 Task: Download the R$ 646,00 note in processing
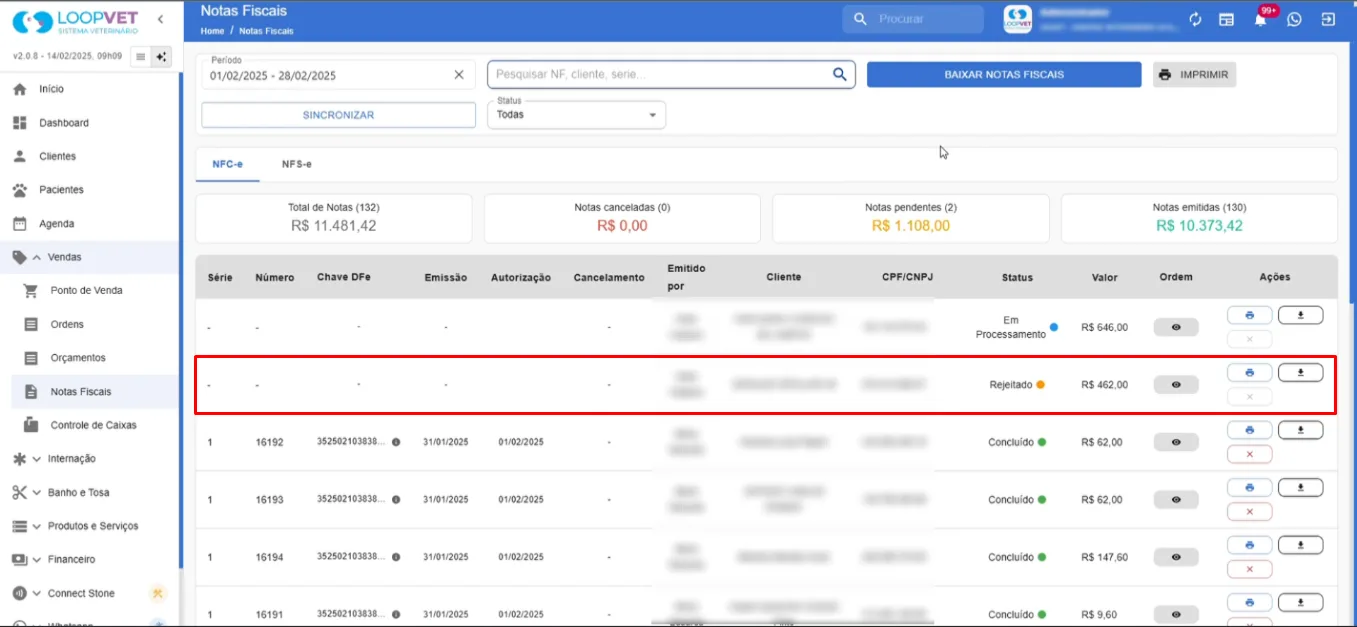click(1300, 315)
